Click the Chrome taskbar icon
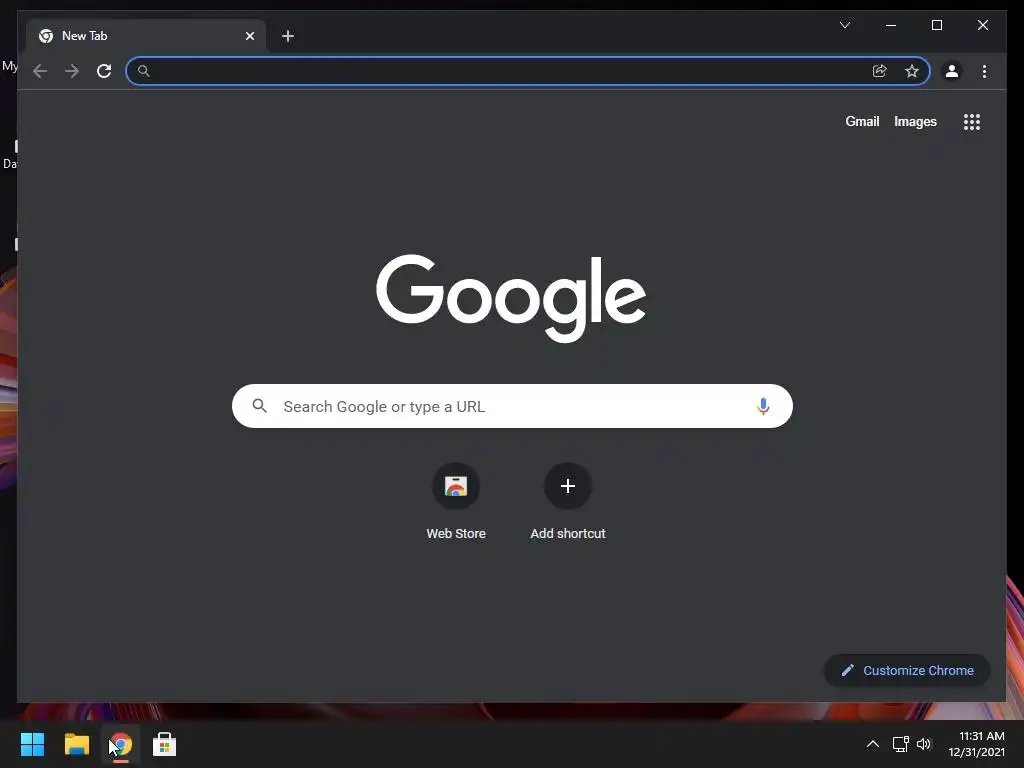 pyautogui.click(x=121, y=744)
